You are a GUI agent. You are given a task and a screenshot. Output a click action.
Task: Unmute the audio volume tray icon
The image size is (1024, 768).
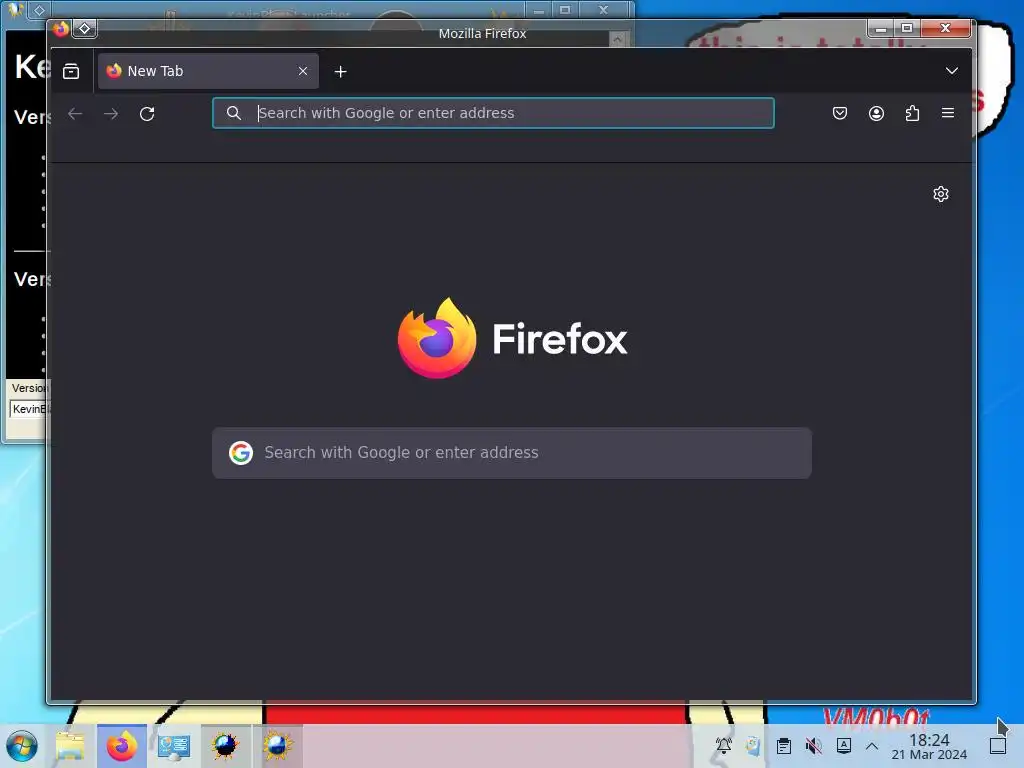[814, 745]
